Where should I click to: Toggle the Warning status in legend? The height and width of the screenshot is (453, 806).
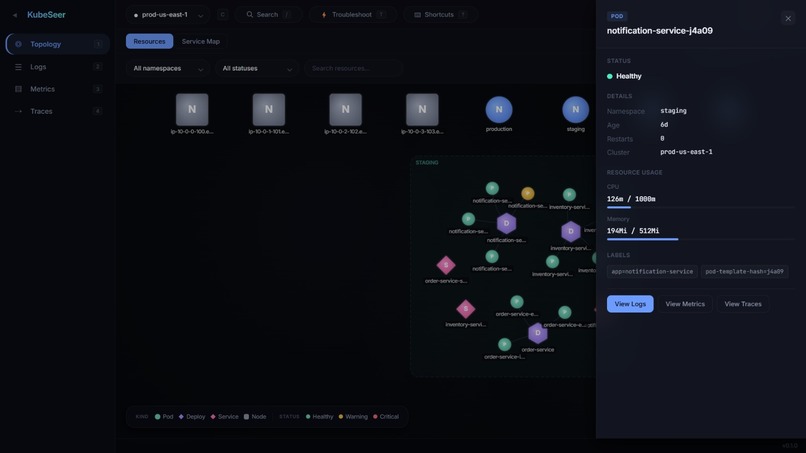pyautogui.click(x=353, y=416)
